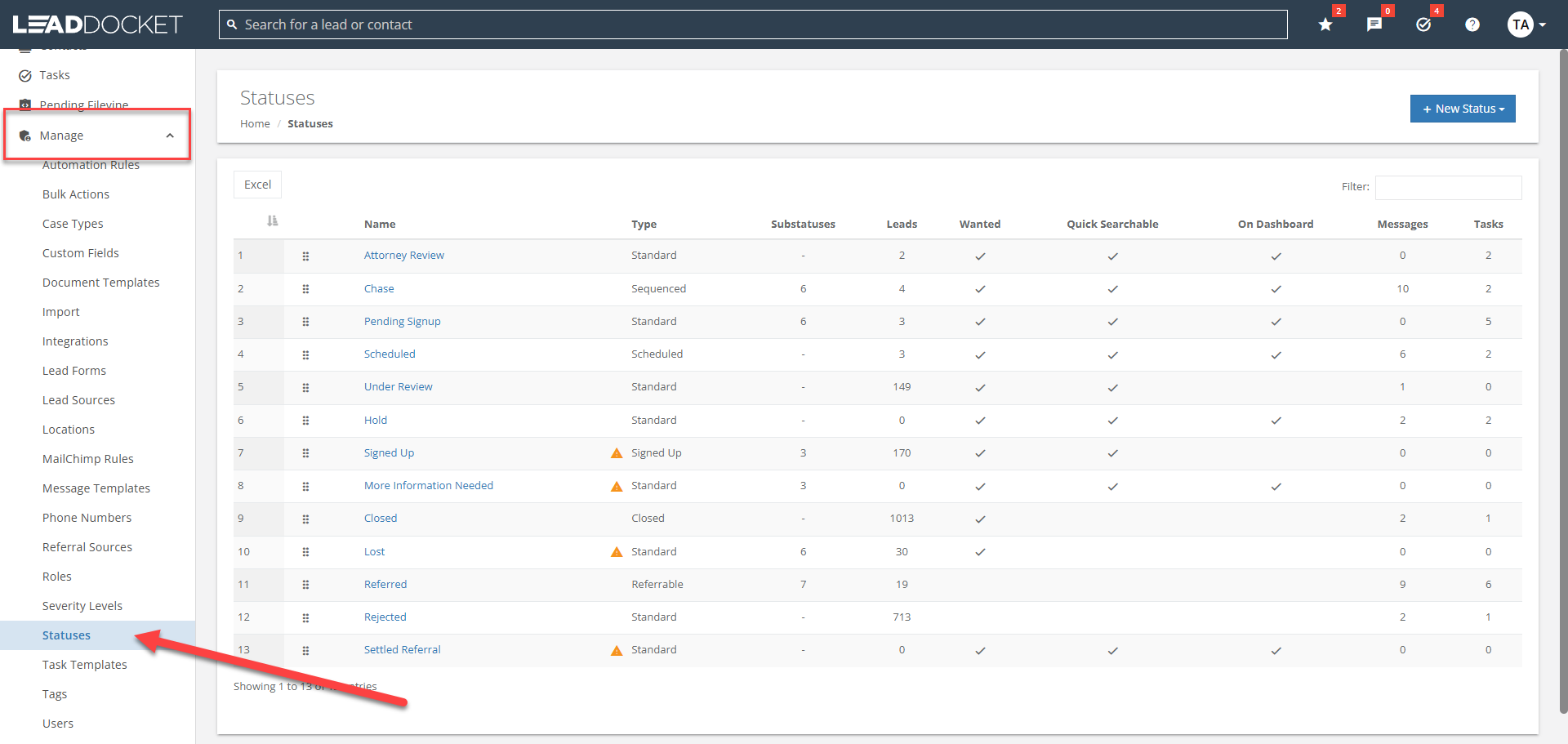Click the warning triangle beside Signed Up

point(616,453)
